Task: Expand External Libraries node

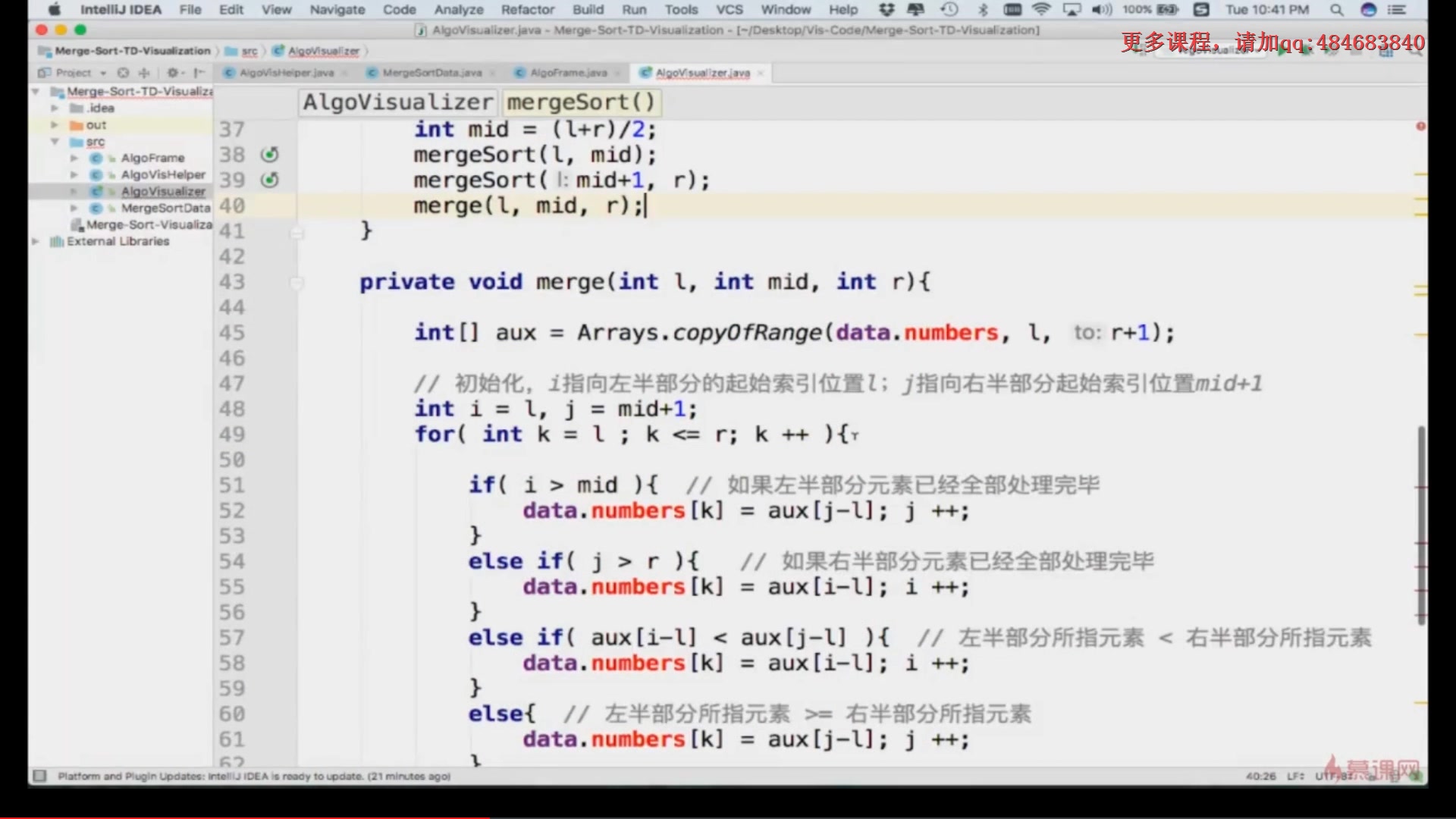Action: (35, 241)
